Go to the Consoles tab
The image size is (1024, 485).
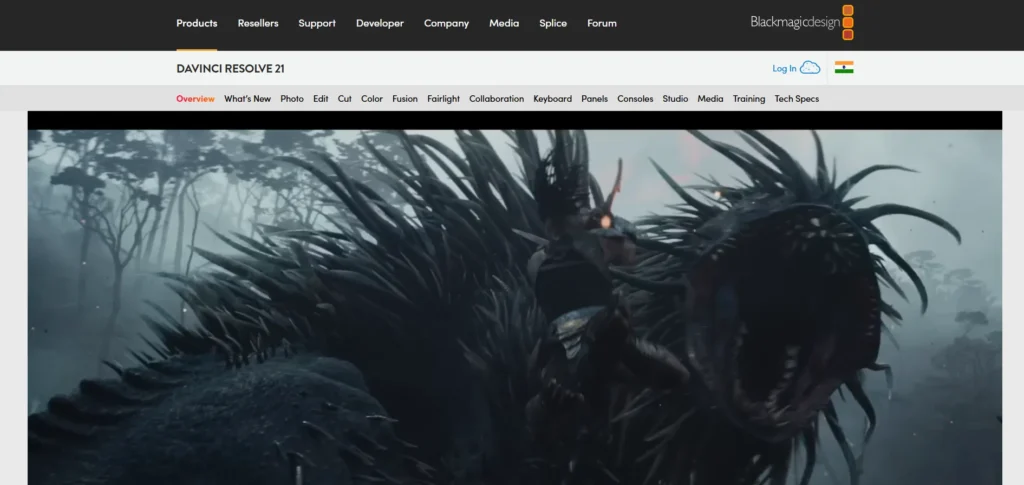(x=635, y=99)
